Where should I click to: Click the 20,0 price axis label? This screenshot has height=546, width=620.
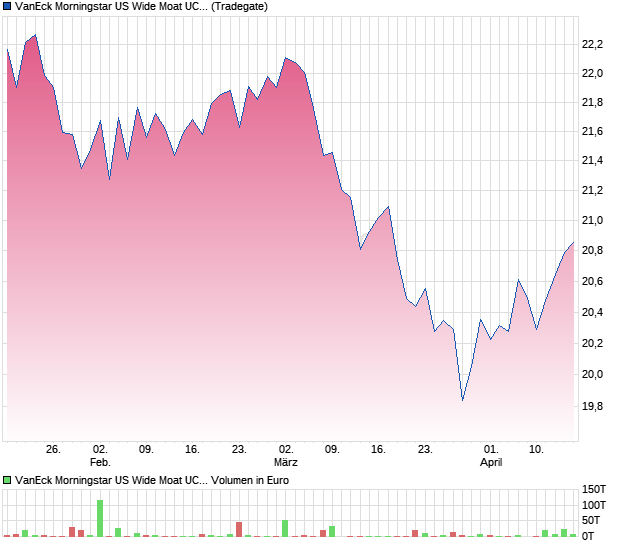point(592,374)
